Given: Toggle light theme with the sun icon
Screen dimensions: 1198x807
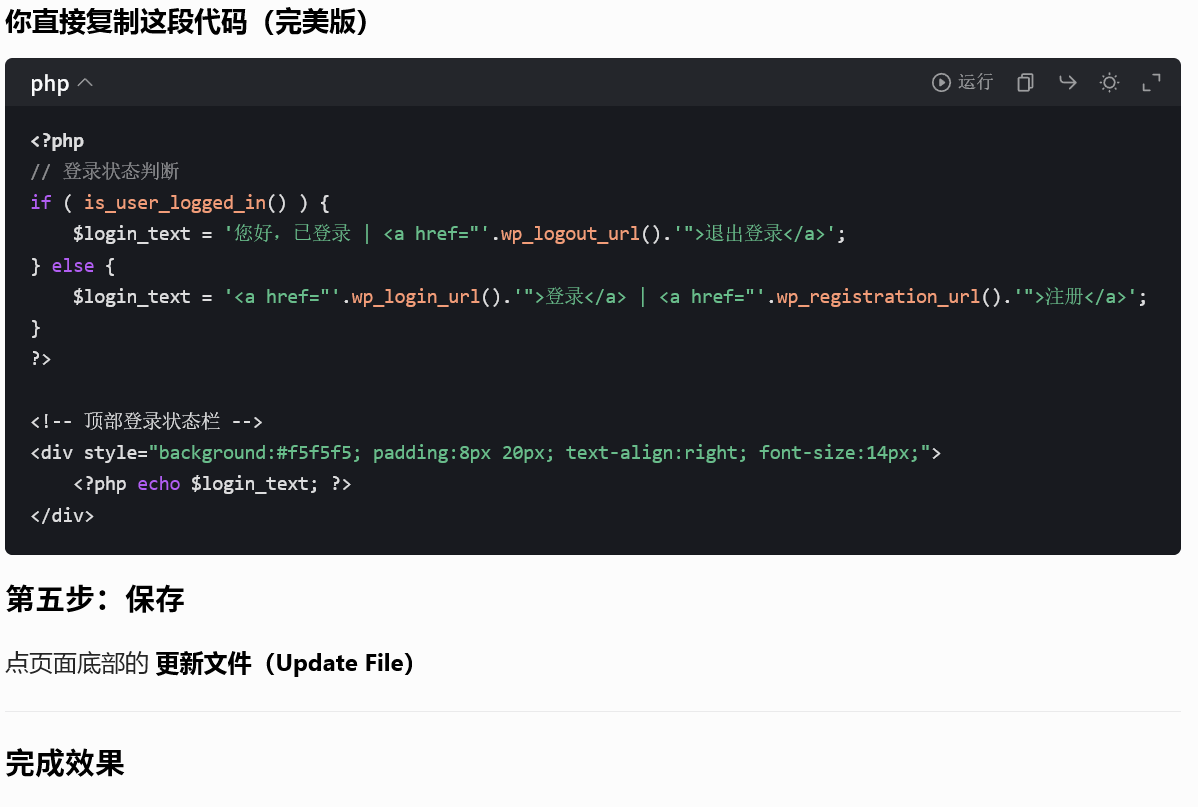Looking at the screenshot, I should 1109,83.
